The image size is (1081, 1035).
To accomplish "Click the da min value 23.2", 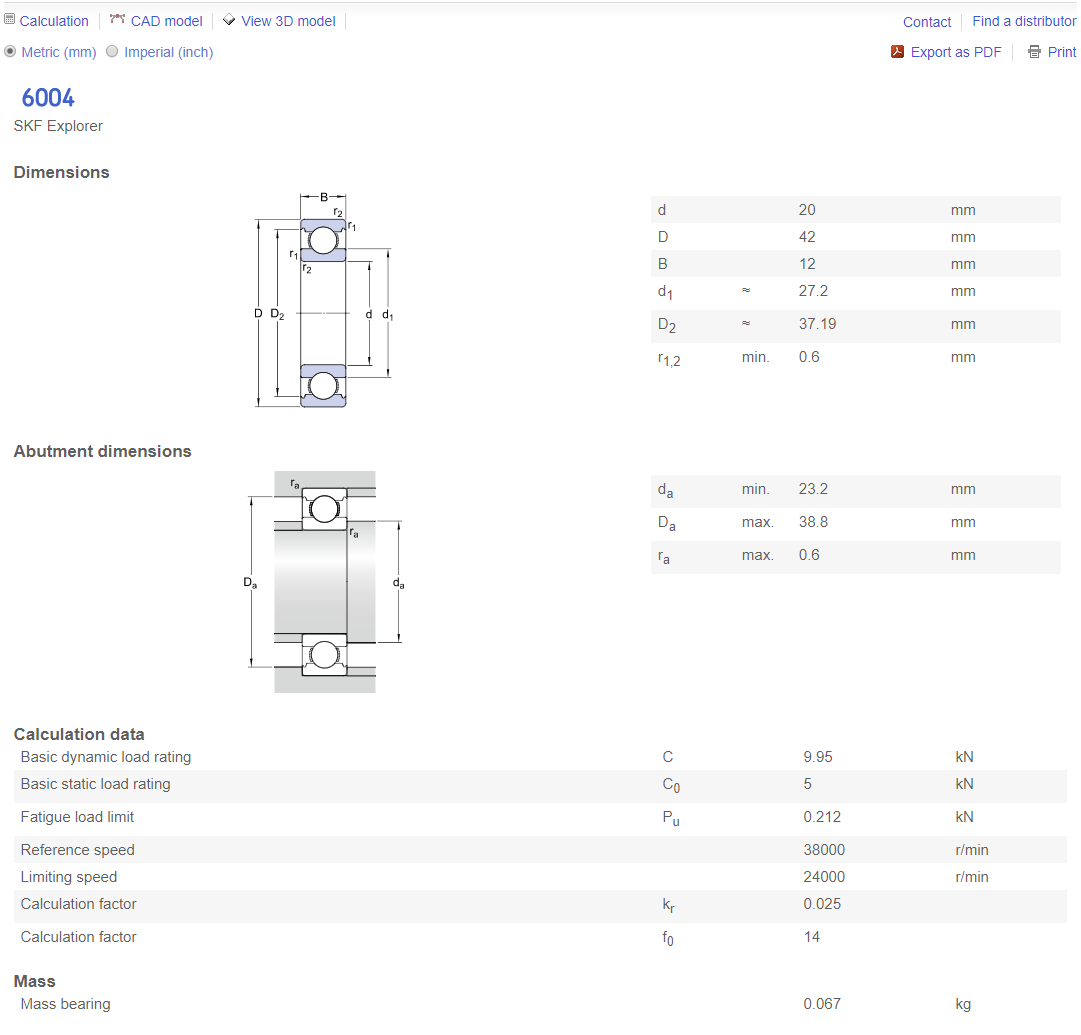I will 813,489.
